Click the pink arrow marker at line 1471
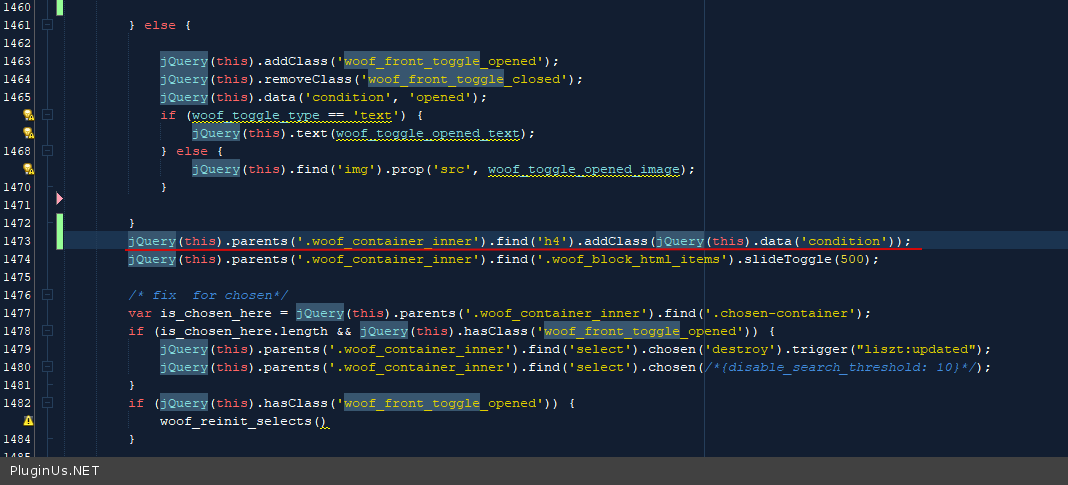 pyautogui.click(x=60, y=199)
